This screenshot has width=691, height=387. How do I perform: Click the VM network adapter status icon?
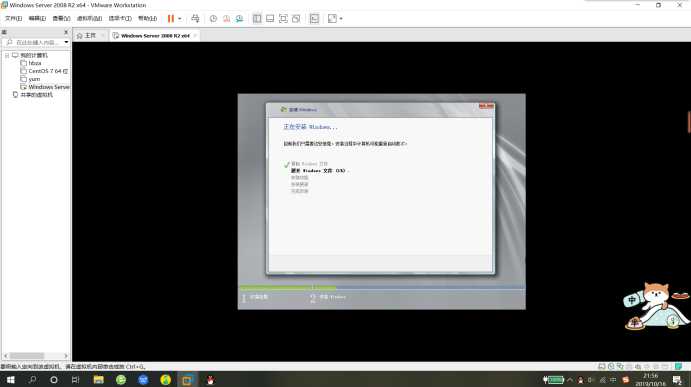pyautogui.click(x=620, y=366)
